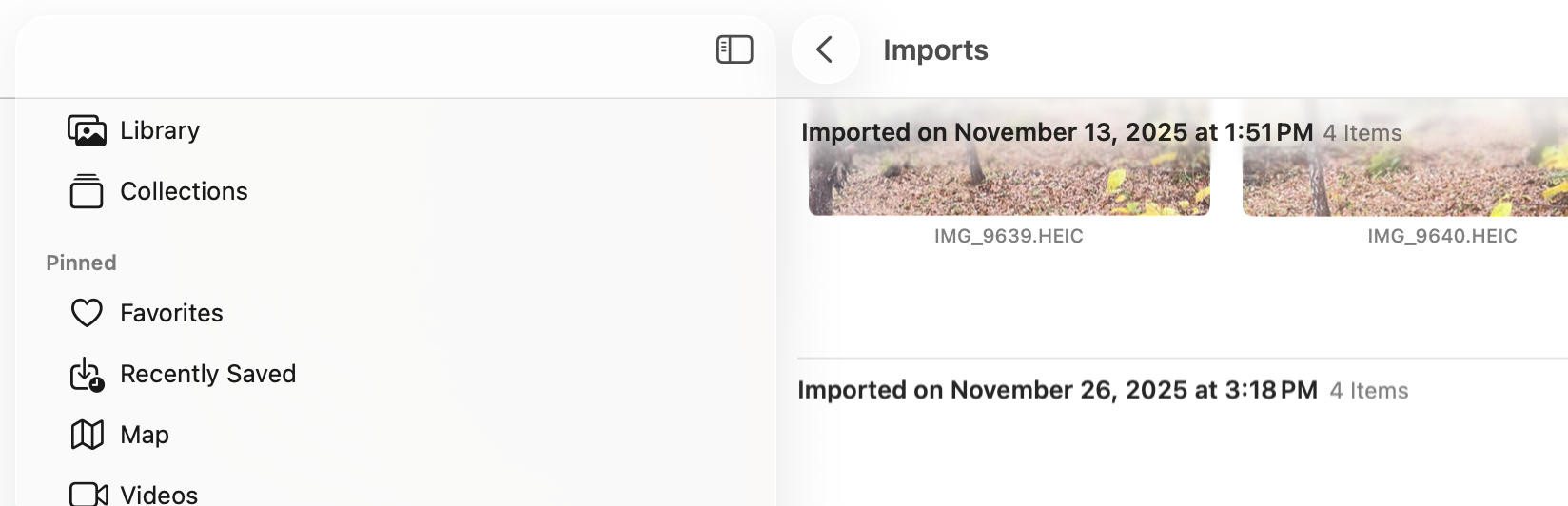This screenshot has height=506, width=1568.
Task: Select the Videos text label
Action: click(x=159, y=494)
